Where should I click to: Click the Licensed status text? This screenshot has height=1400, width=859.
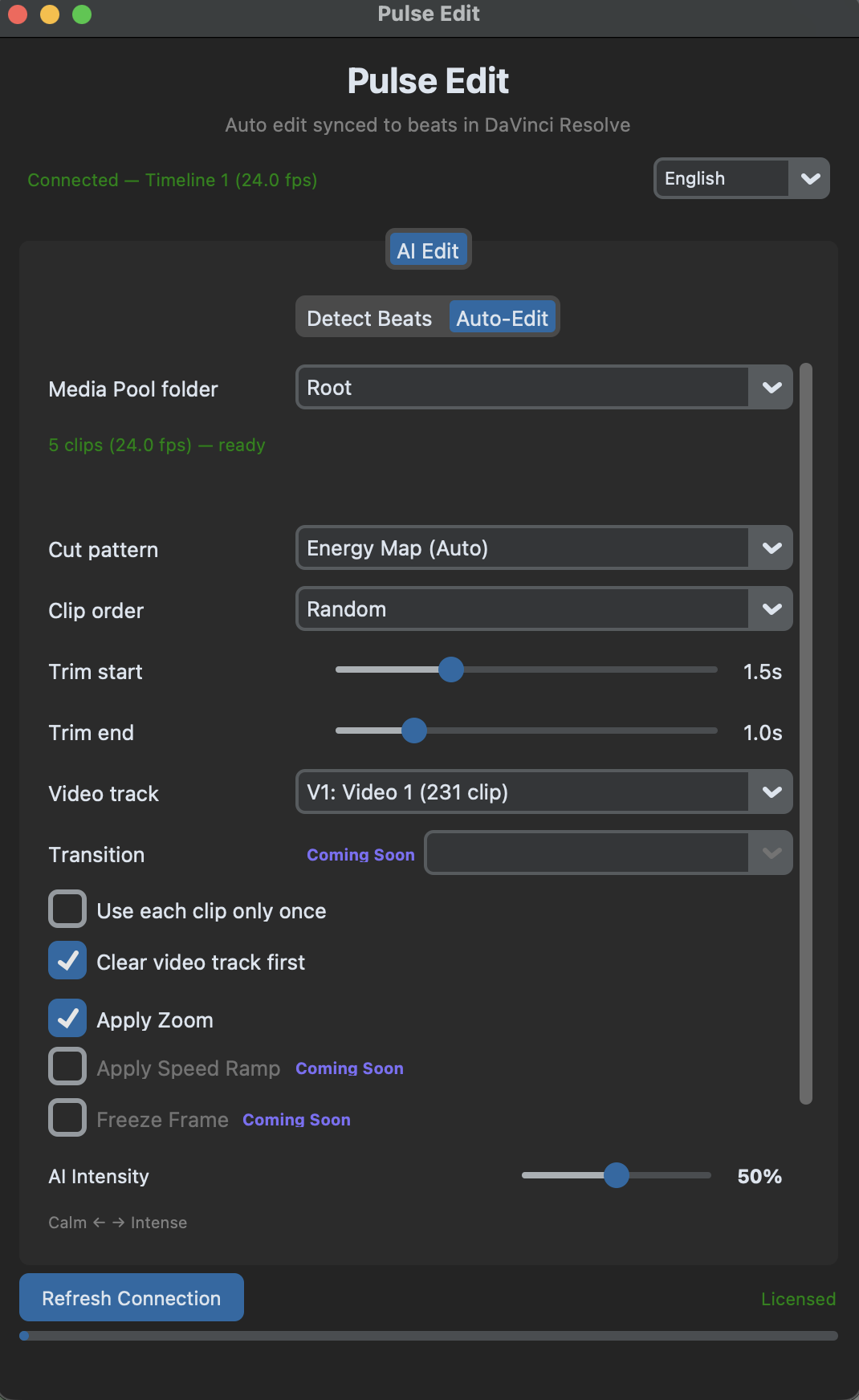point(799,1299)
